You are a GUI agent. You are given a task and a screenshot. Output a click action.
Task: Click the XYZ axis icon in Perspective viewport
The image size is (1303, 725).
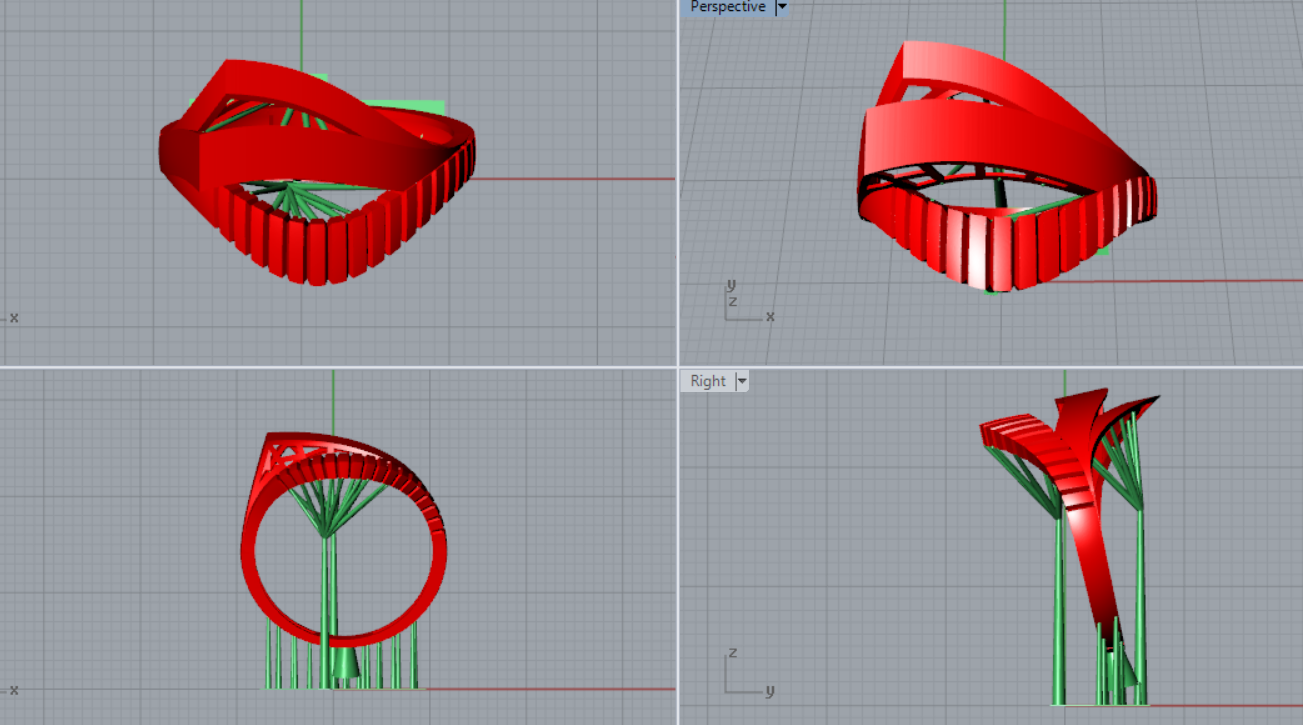742,303
